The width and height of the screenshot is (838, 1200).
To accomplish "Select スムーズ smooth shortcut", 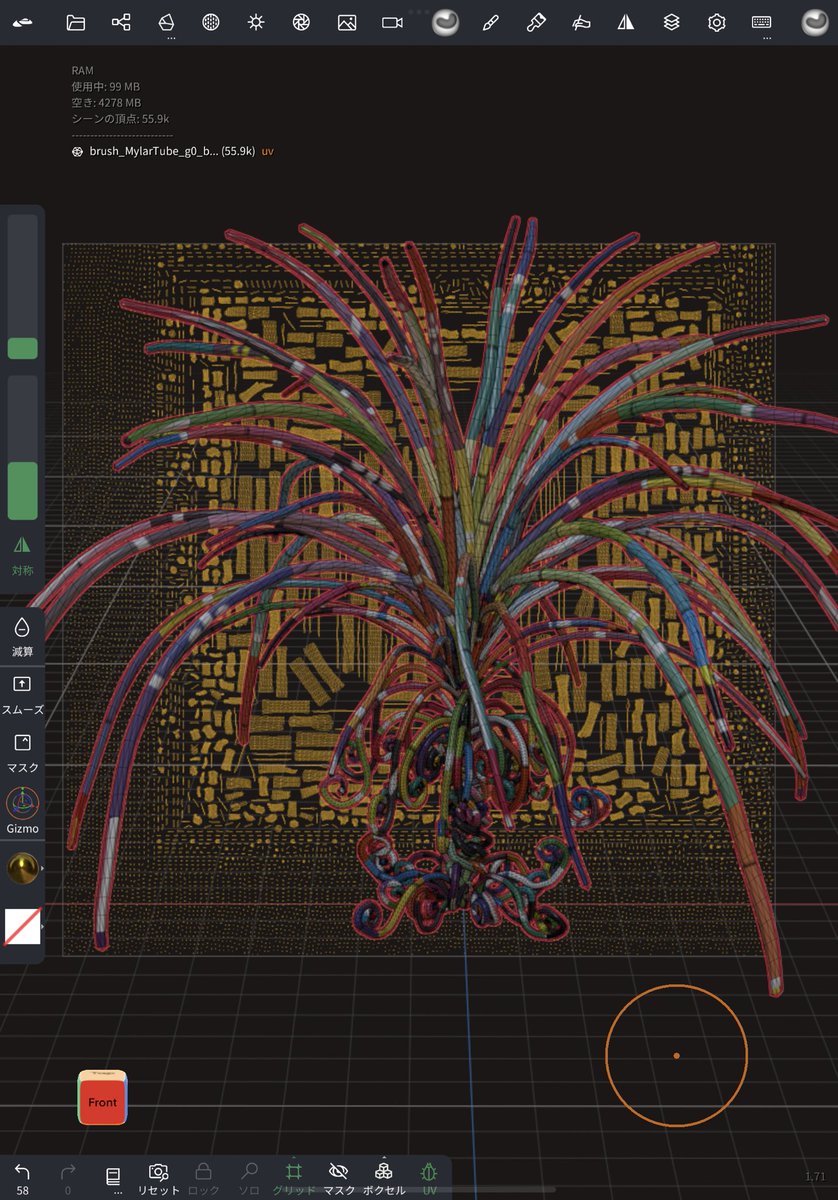I will tap(22, 694).
